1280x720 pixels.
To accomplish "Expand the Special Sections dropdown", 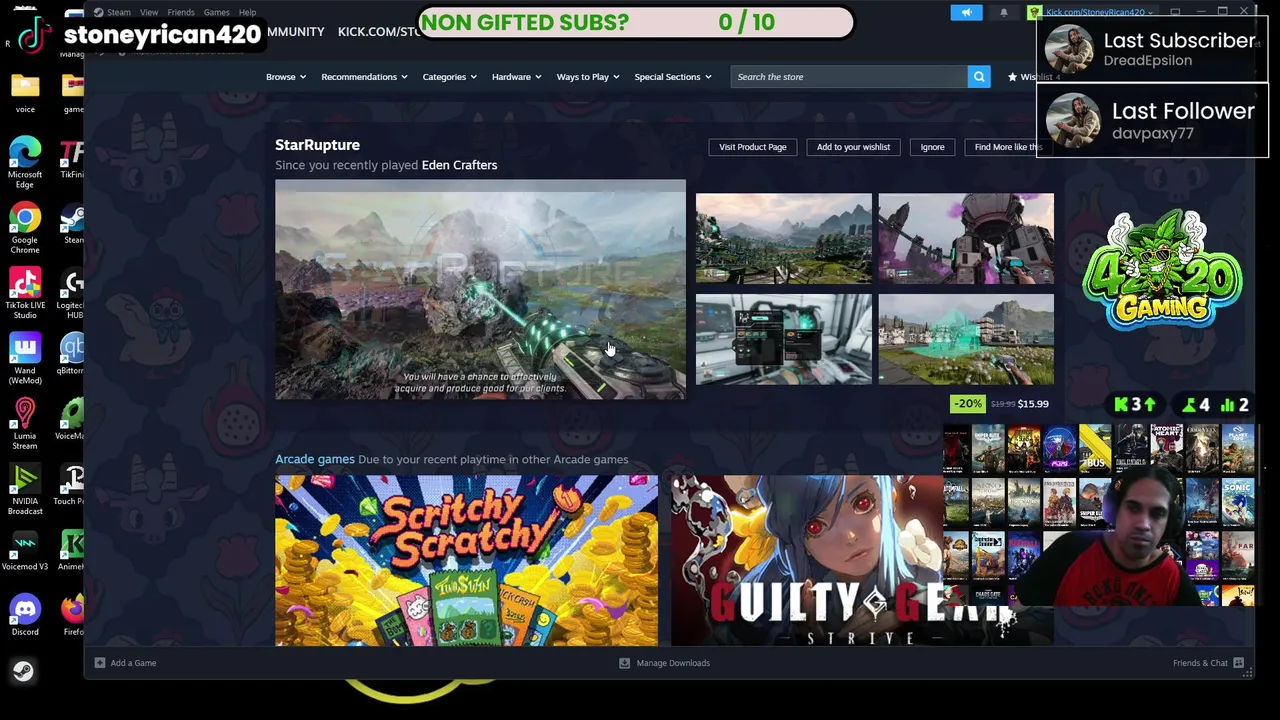I will pos(673,77).
